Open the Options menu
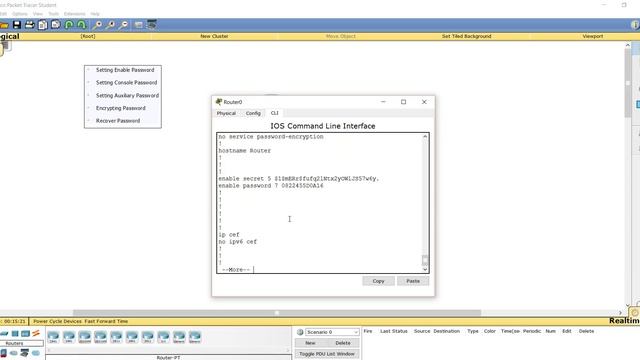Viewport: 640px width, 360px height. 20,14
